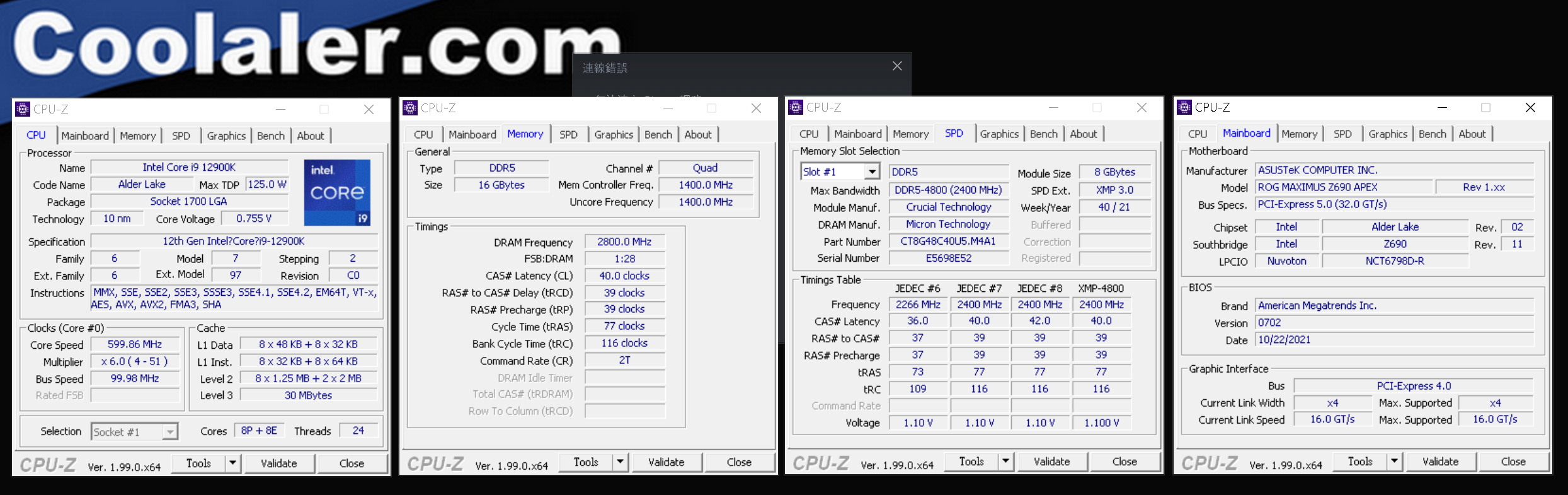This screenshot has height=495, width=1568.
Task: Click the Intel Core i9 logo badge
Action: click(x=337, y=192)
